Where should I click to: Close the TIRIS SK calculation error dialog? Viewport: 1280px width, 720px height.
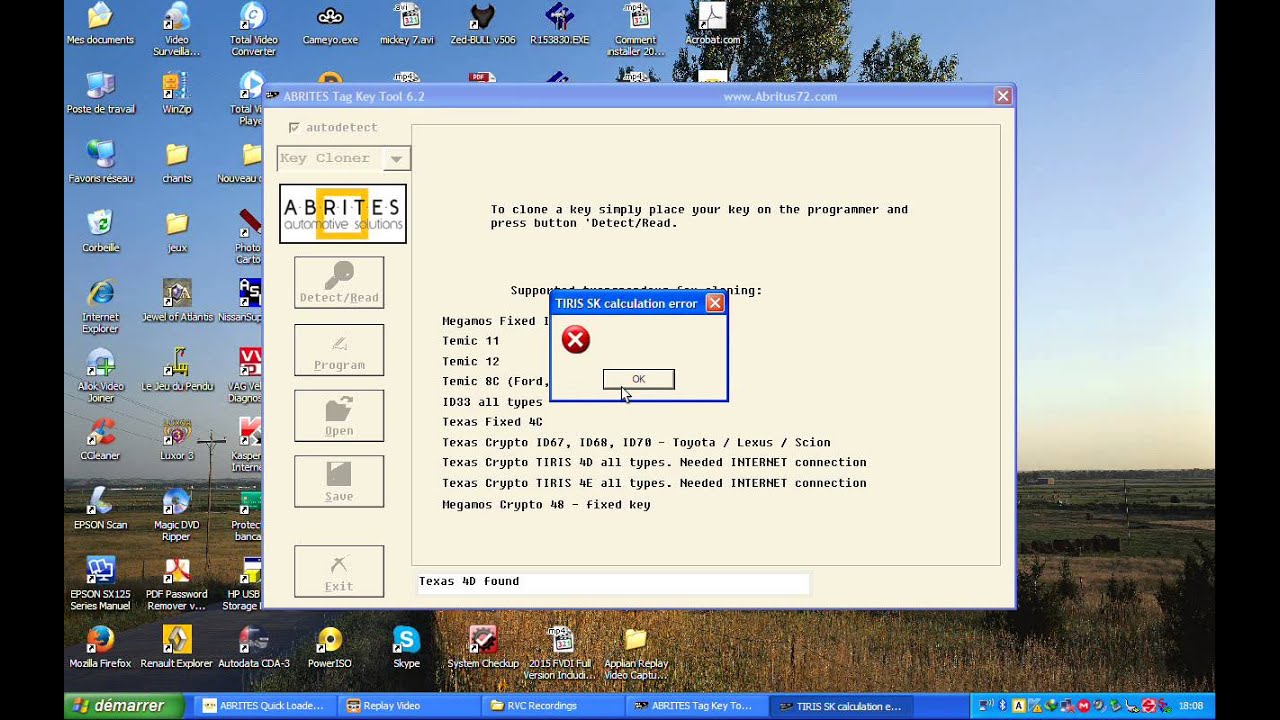tap(714, 303)
